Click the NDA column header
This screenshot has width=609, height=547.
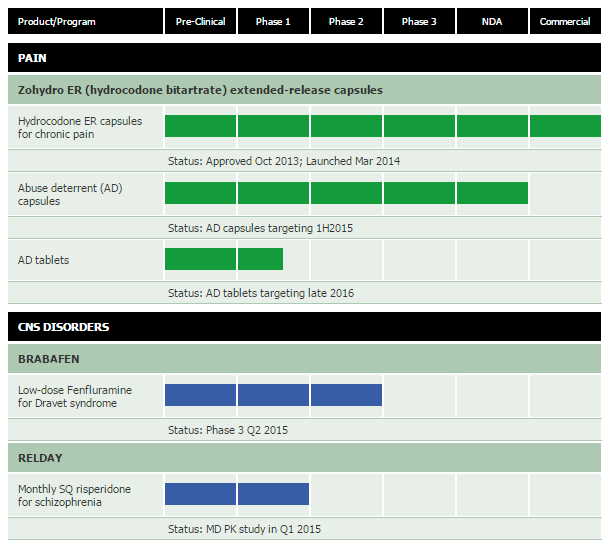coord(492,21)
